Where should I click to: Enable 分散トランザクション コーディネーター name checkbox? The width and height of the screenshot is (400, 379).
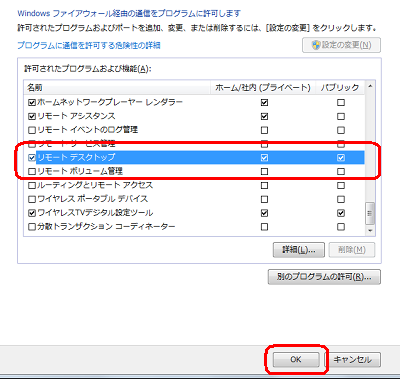pyautogui.click(x=32, y=227)
